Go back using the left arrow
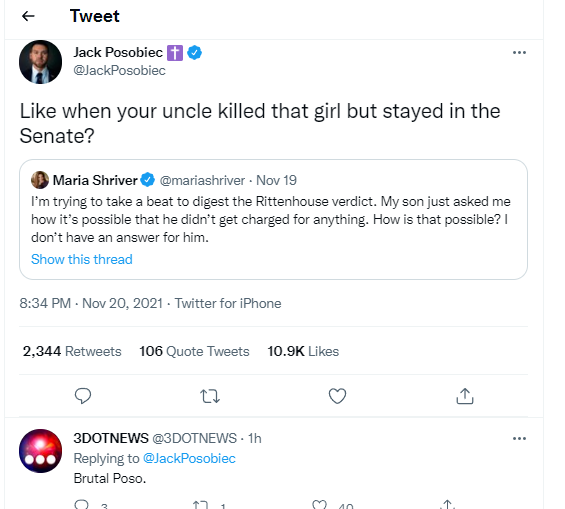The width and height of the screenshot is (565, 509). pyautogui.click(x=28, y=16)
